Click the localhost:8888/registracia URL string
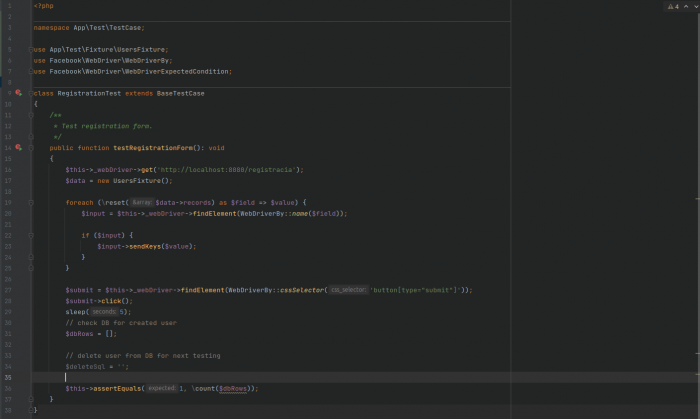 [x=226, y=170]
